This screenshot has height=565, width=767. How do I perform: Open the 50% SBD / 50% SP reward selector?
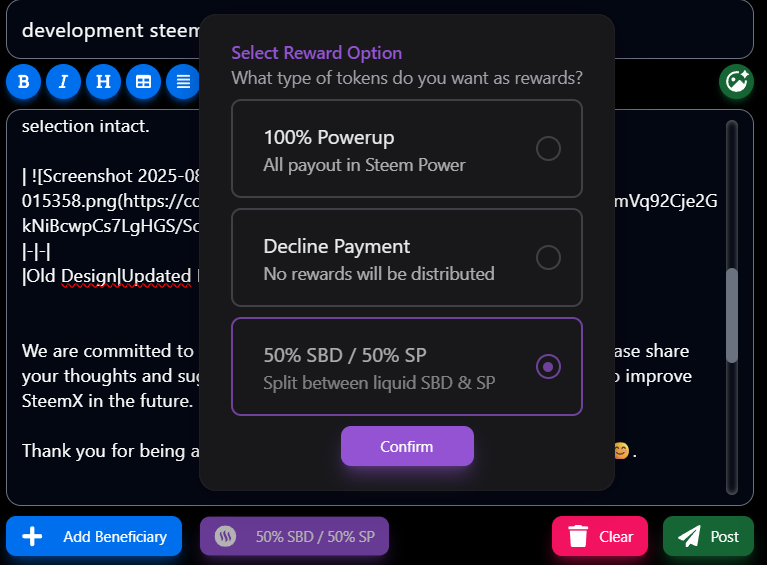294,537
